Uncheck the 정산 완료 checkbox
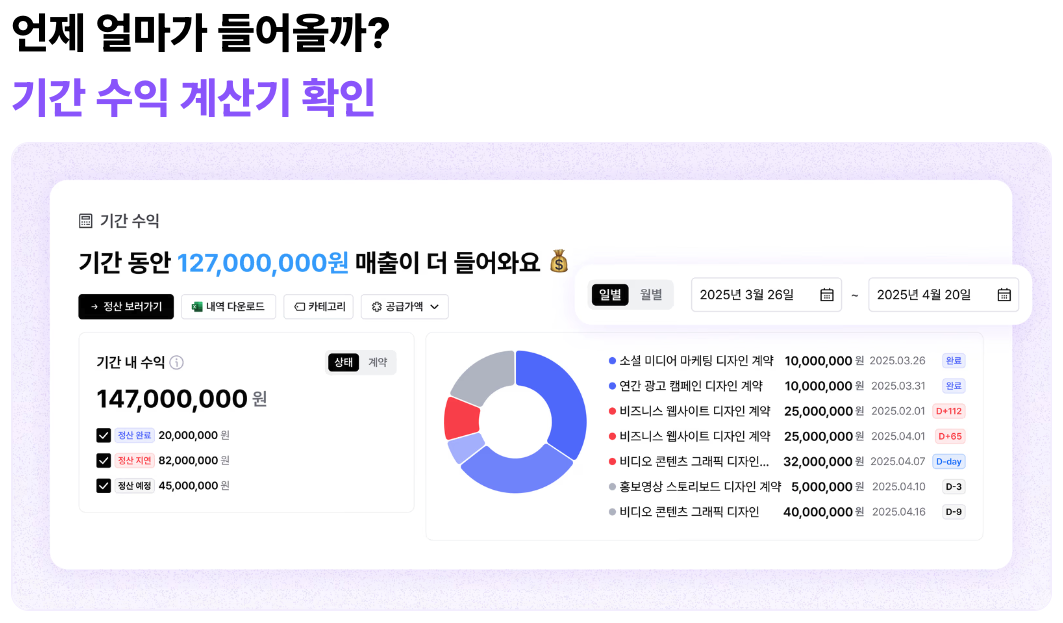Image resolution: width=1063 pixels, height=623 pixels. point(103,435)
